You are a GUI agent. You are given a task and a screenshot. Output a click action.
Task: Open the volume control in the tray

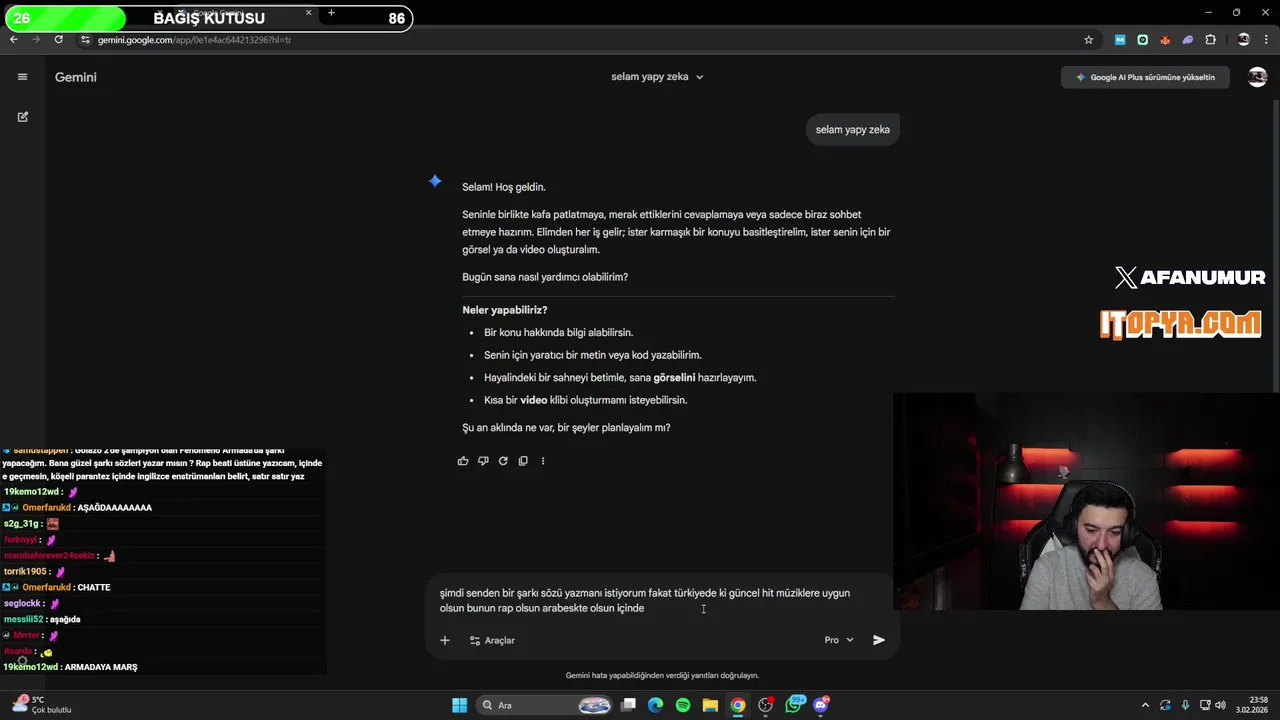(1219, 705)
